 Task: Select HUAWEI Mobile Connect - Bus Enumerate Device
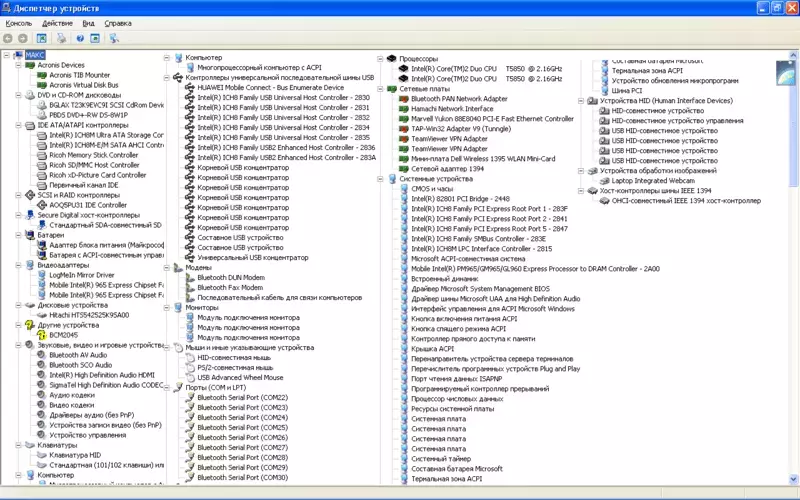[270, 87]
